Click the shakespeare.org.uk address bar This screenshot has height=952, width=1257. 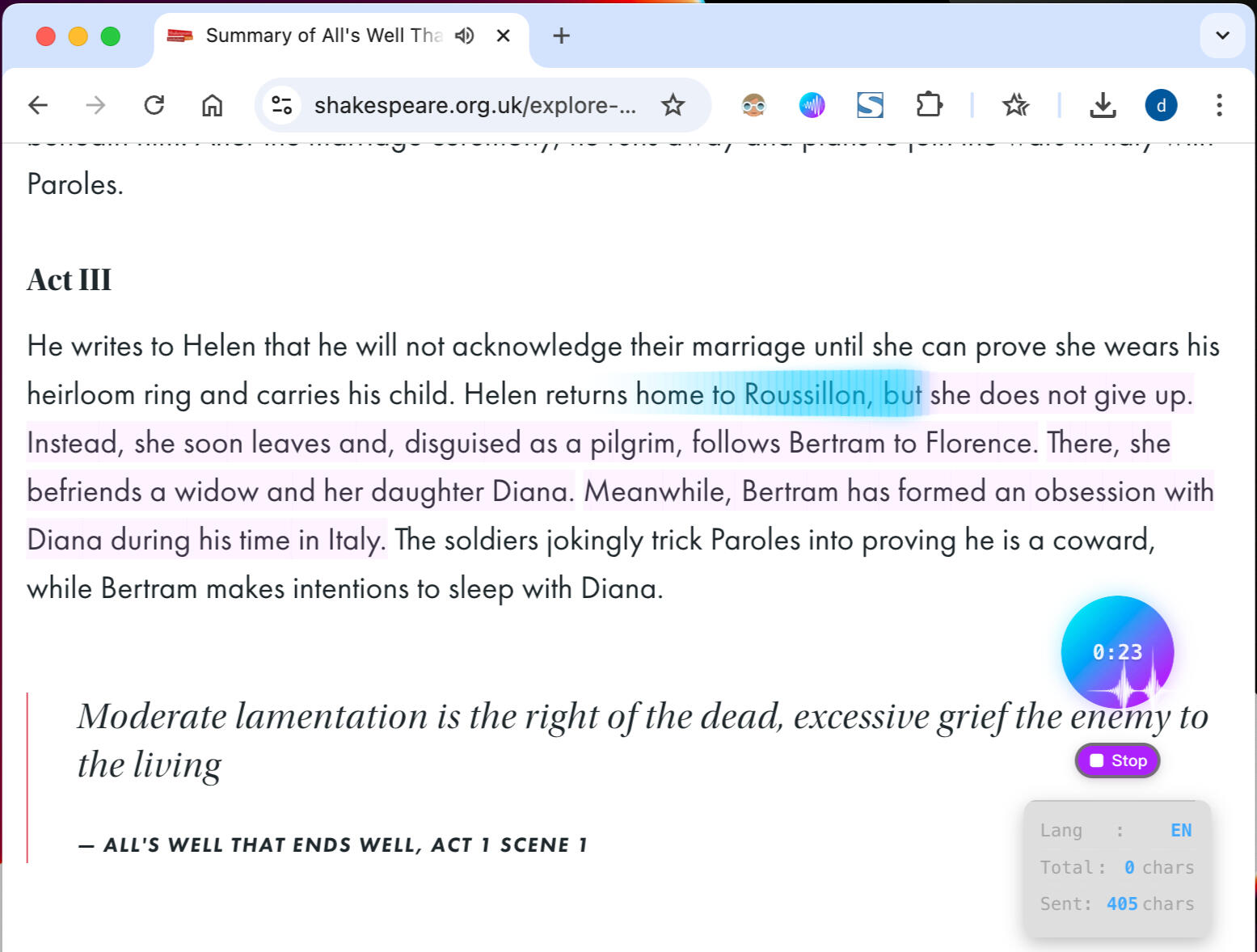475,105
